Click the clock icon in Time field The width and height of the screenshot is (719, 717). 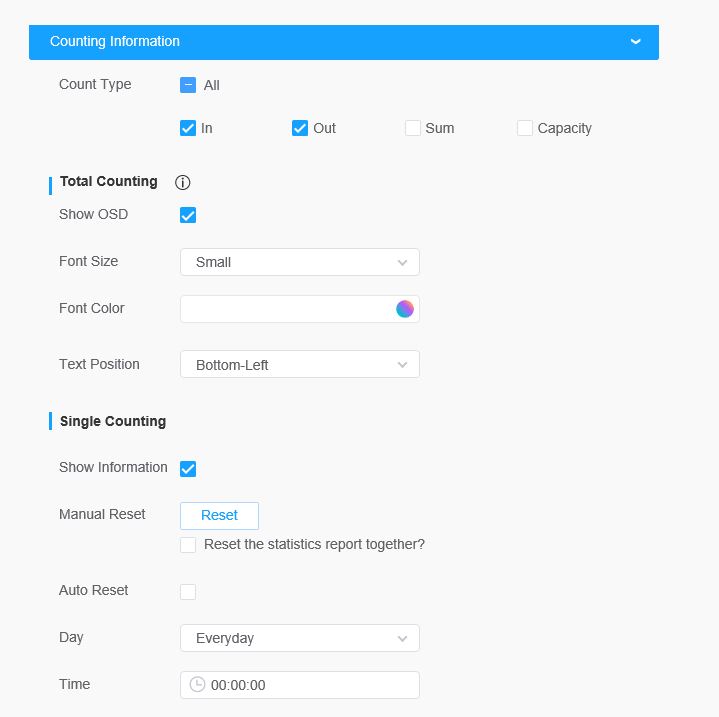coord(198,685)
